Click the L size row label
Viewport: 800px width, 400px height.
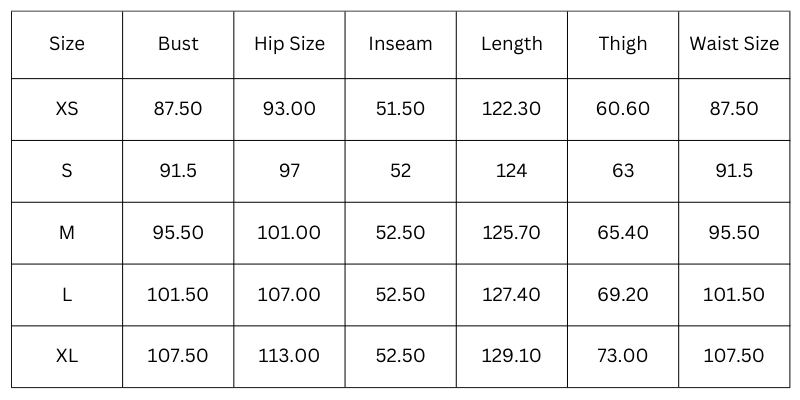(x=67, y=295)
